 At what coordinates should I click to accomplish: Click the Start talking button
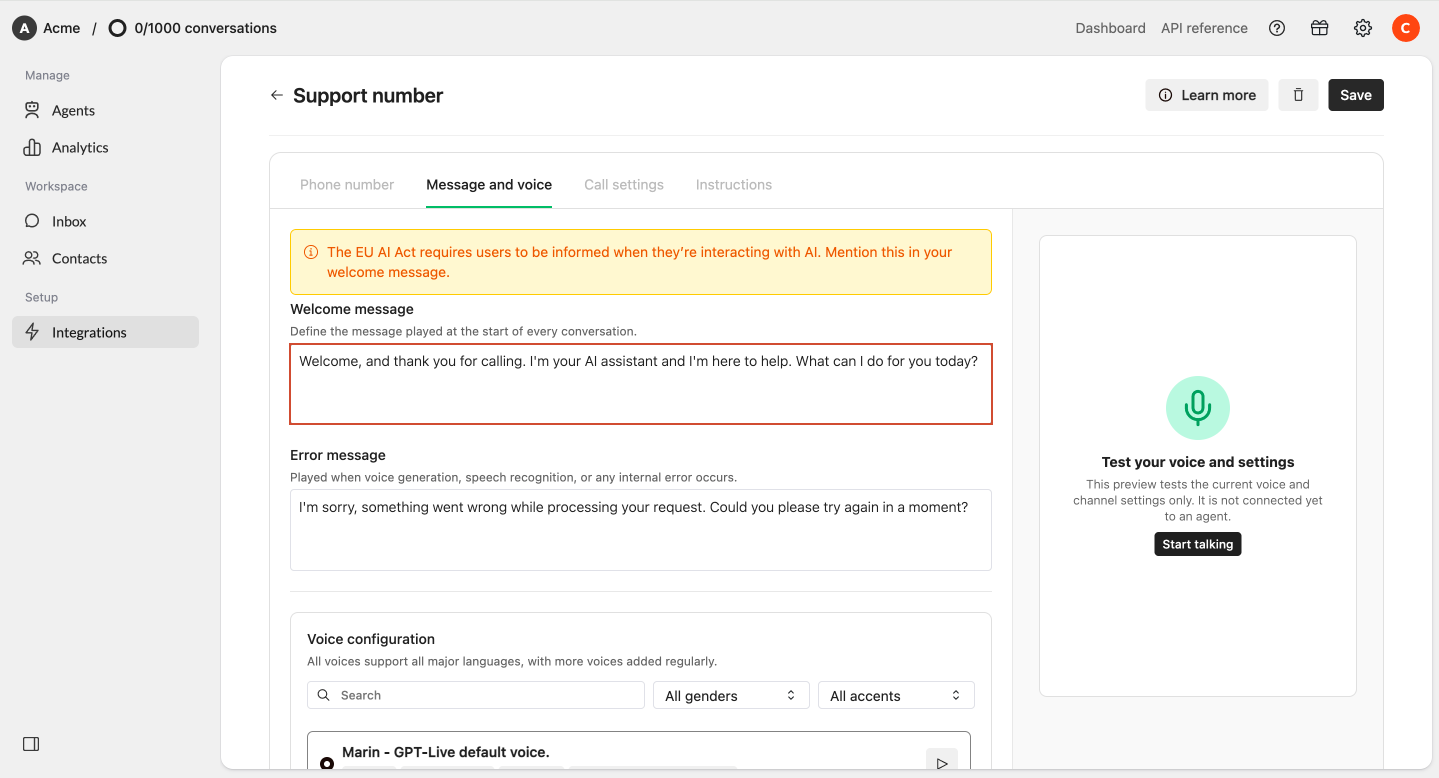(1198, 544)
